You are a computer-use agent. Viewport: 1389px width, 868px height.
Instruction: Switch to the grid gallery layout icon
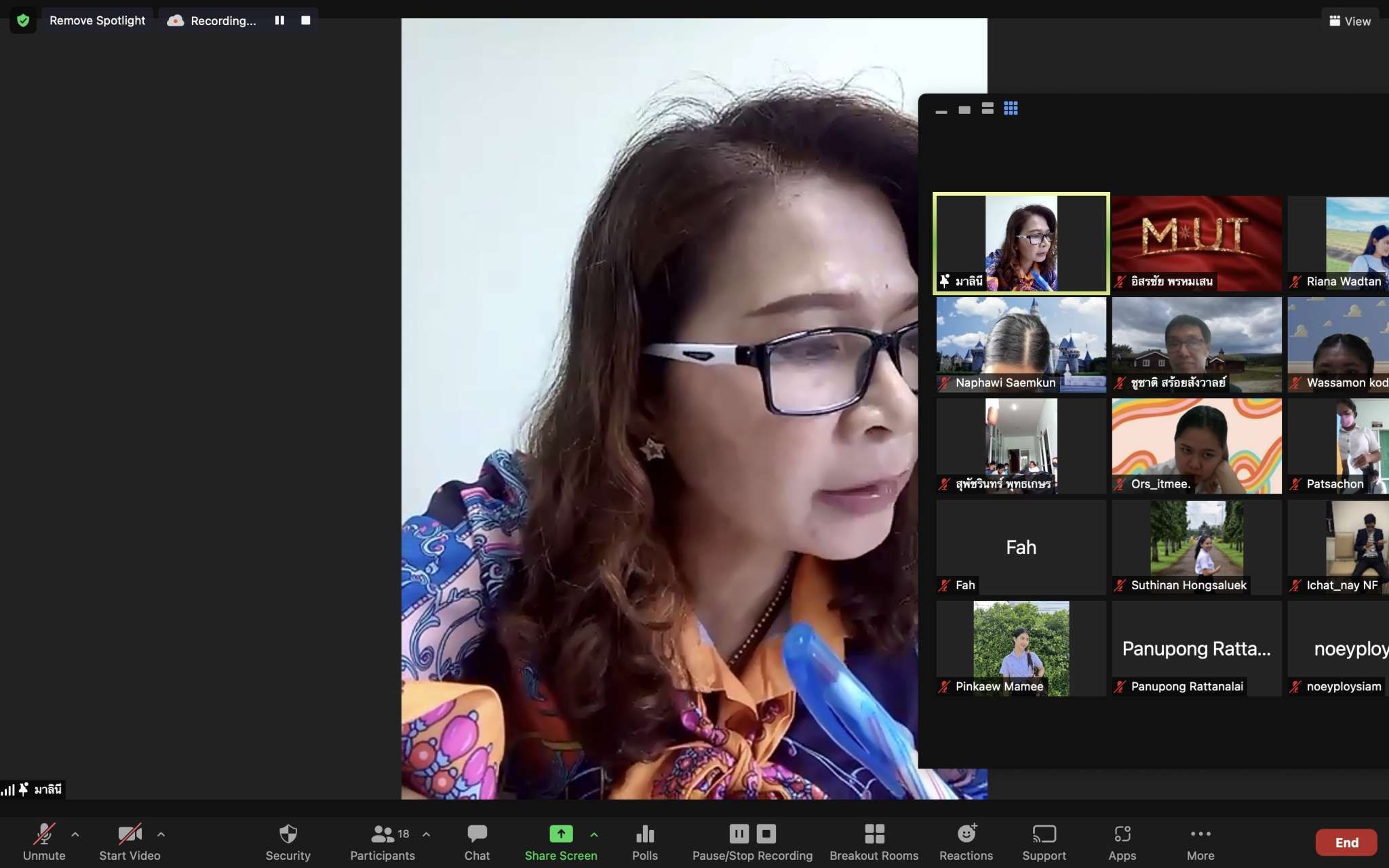pos(1011,108)
